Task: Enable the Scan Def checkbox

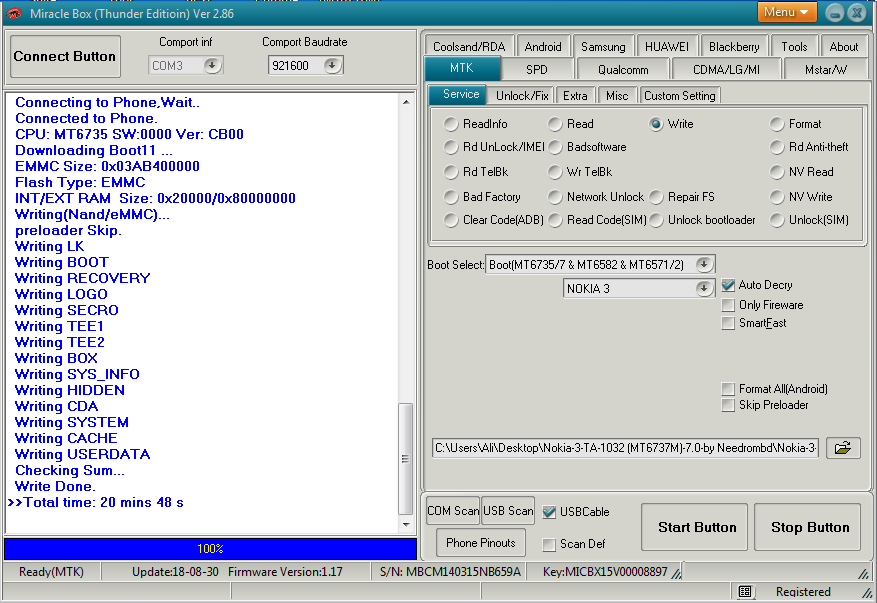Action: [x=549, y=544]
